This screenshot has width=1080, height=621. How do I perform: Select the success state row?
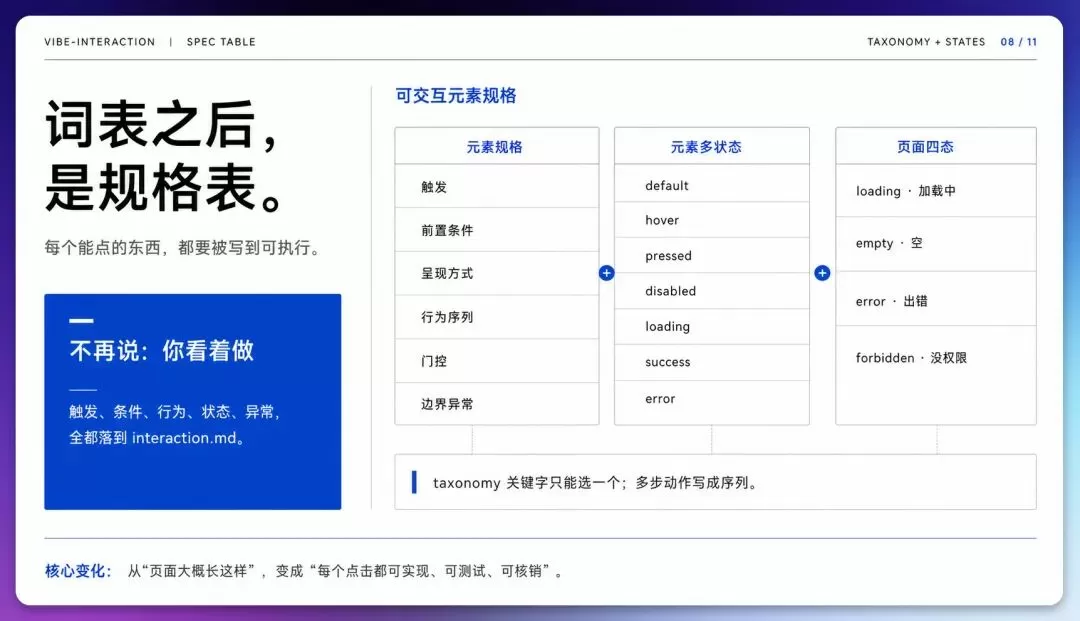click(712, 363)
